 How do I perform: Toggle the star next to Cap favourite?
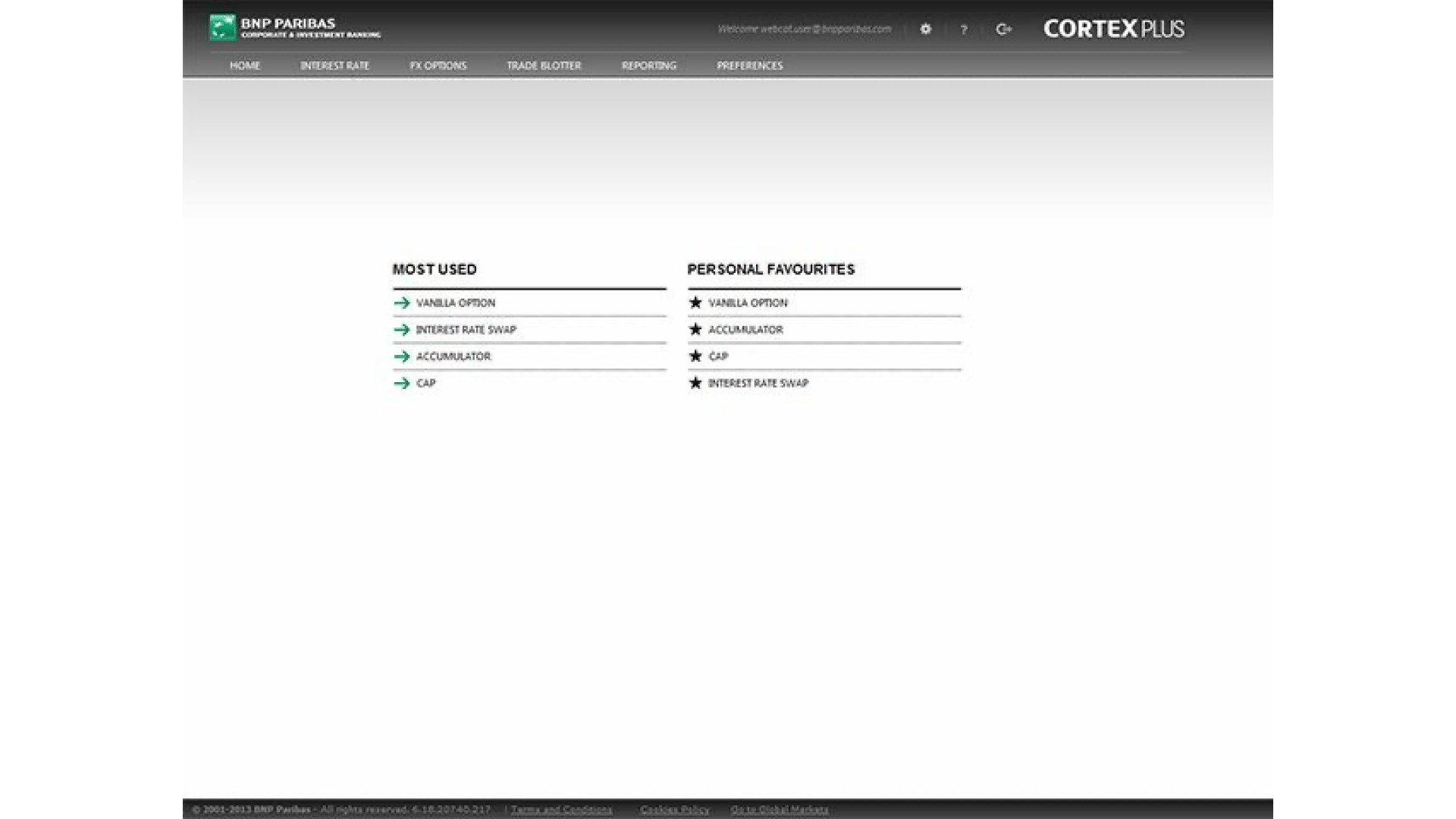pos(695,356)
